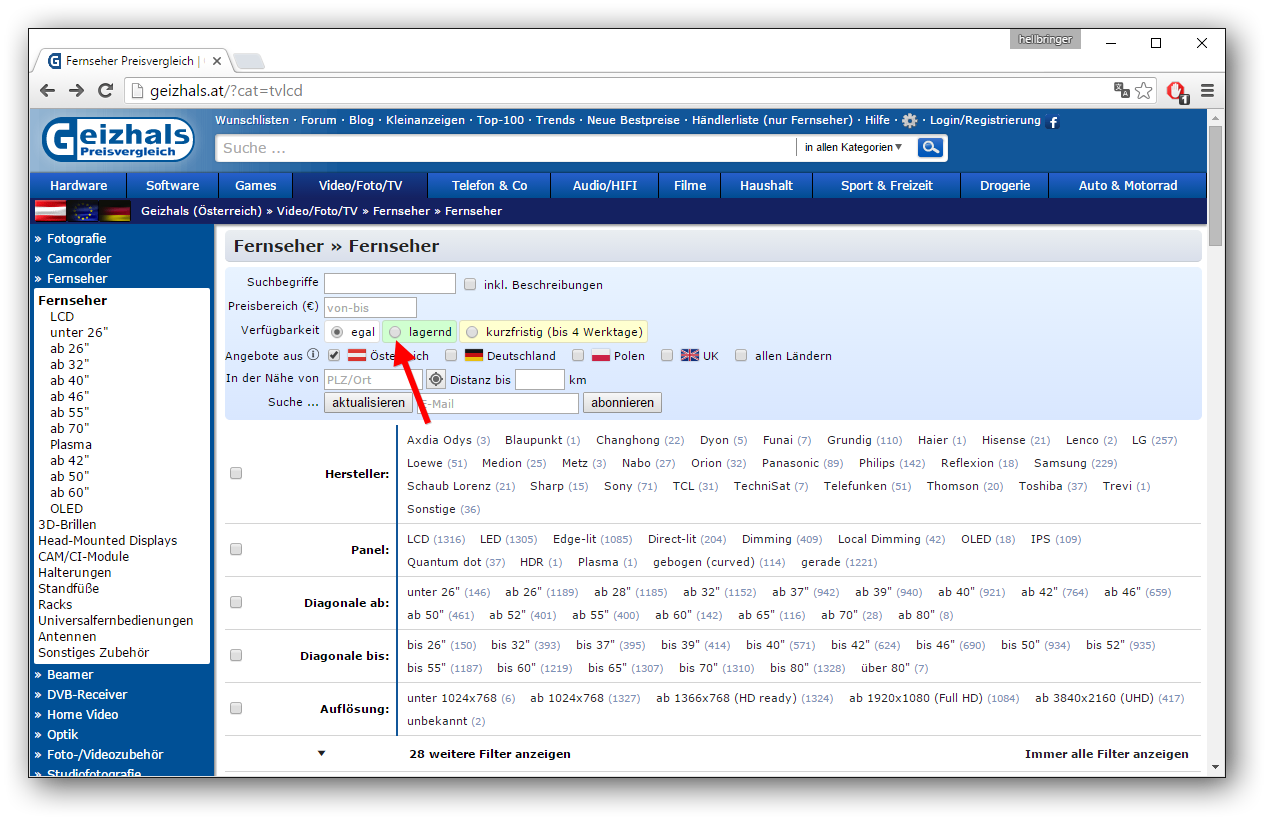Click the PLZ/Ort input field
Viewport: 1268px width, 820px height.
pos(373,380)
